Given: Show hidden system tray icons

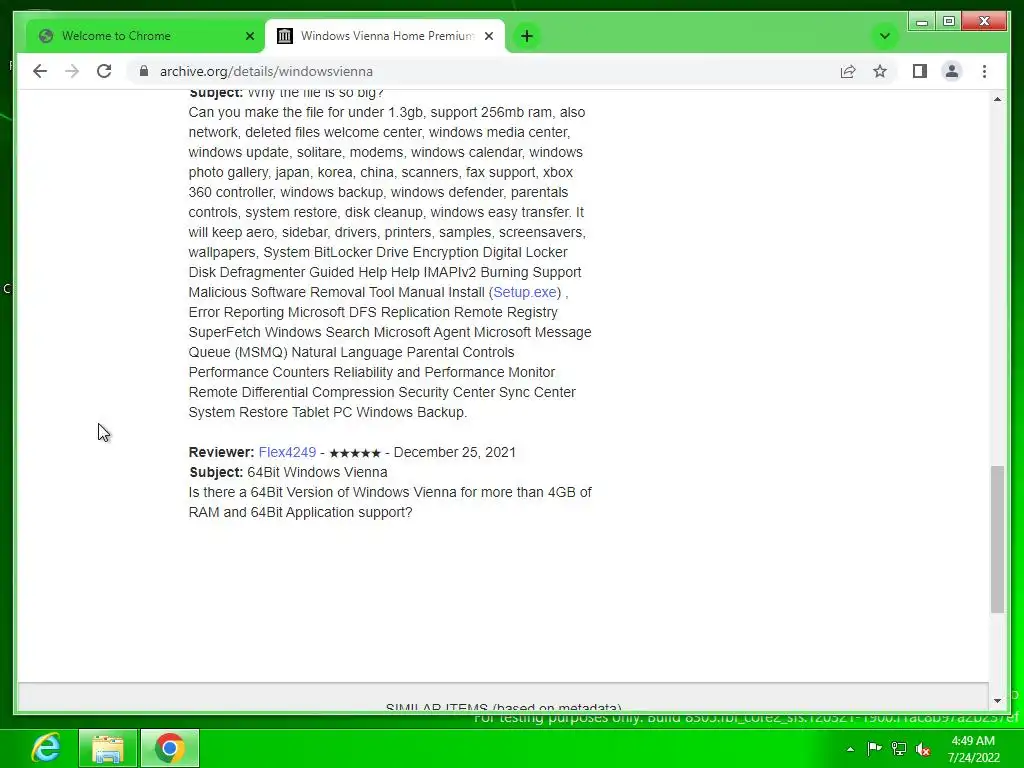Looking at the screenshot, I should pos(850,749).
